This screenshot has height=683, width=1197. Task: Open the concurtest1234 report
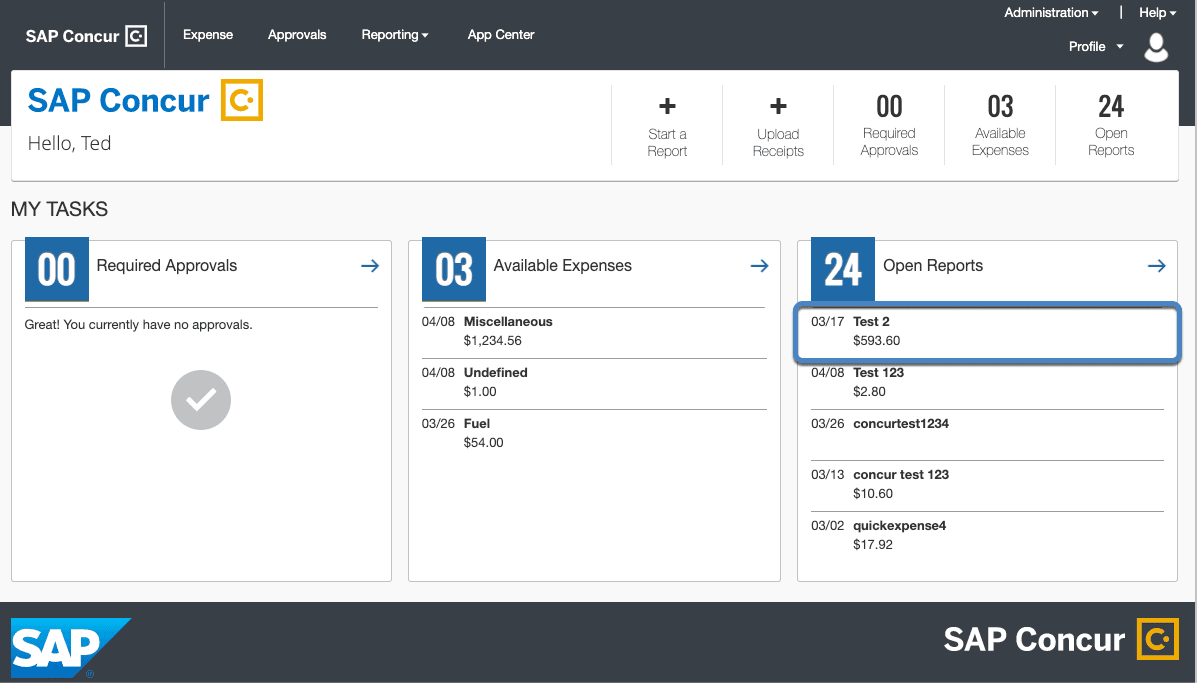click(x=987, y=433)
